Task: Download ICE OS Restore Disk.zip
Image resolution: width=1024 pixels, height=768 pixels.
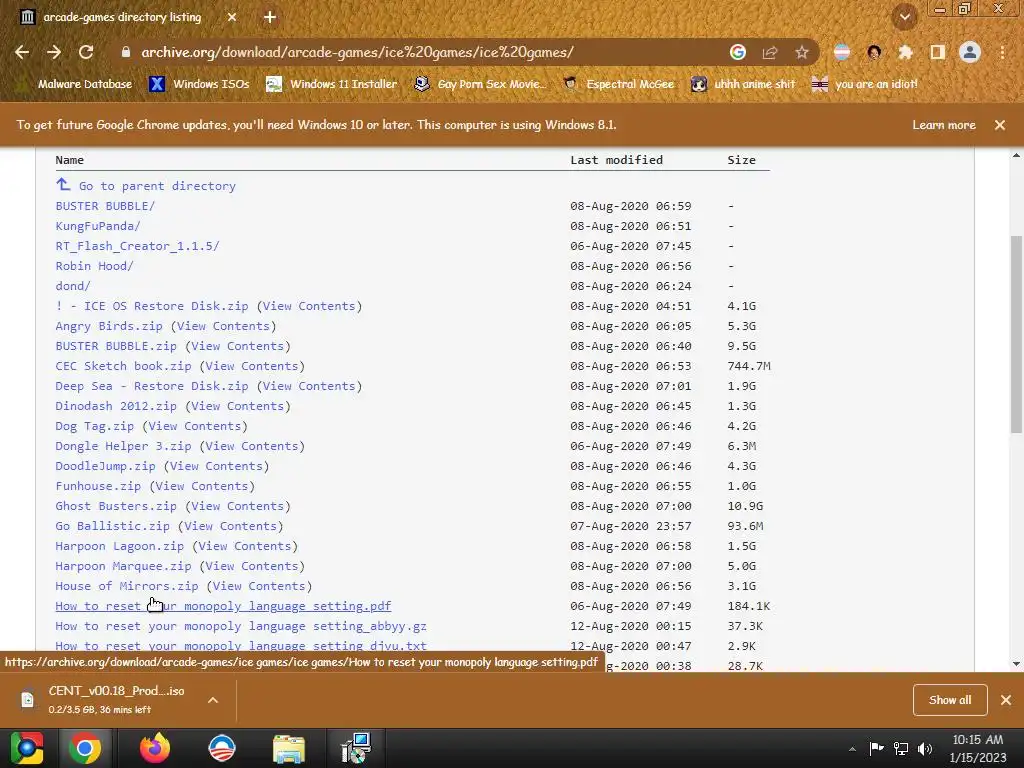Action: tap(152, 306)
